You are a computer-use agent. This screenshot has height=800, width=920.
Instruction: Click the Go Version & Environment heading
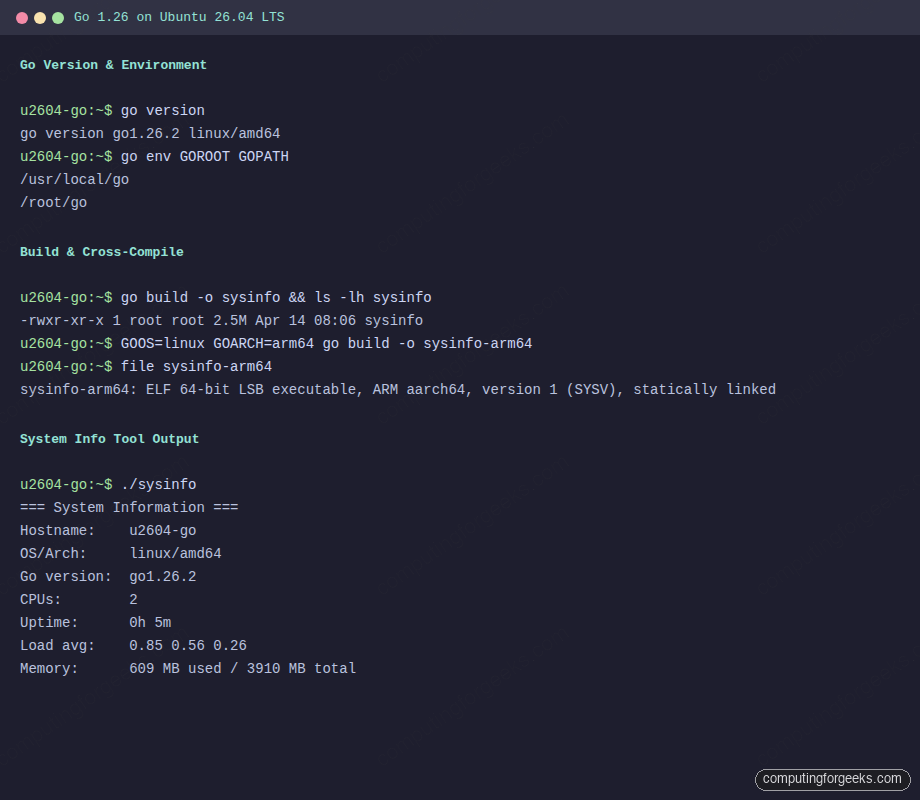(x=113, y=64)
